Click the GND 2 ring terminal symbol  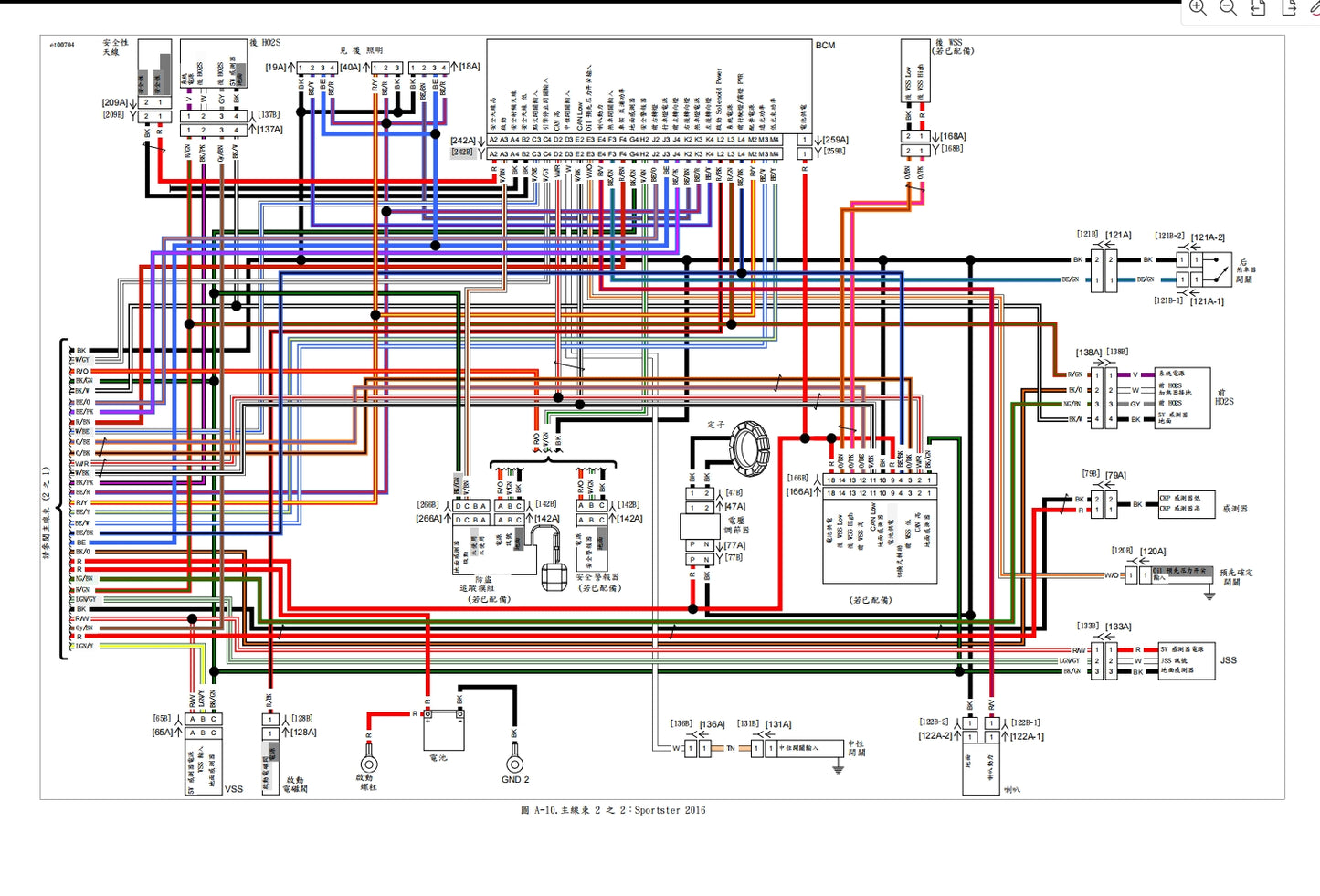(x=514, y=764)
